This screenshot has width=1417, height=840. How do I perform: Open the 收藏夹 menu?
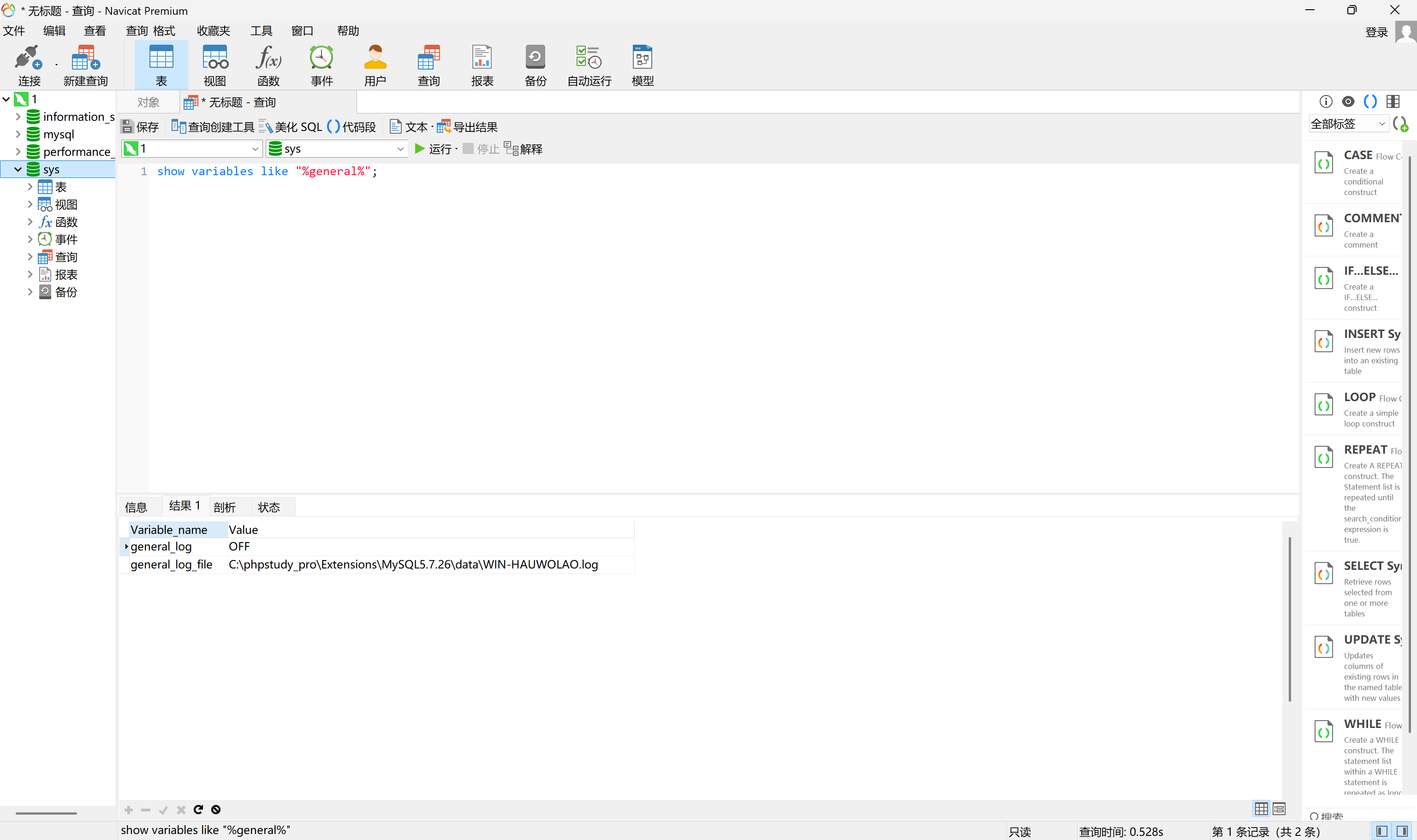213,30
